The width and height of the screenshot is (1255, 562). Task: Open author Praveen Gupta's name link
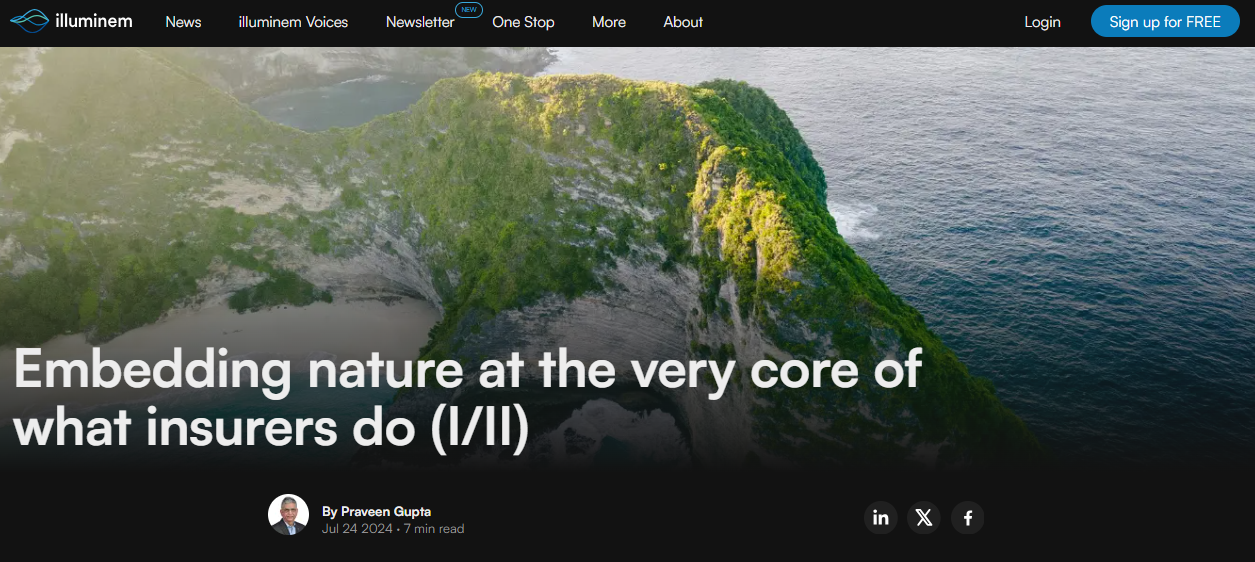tap(385, 511)
